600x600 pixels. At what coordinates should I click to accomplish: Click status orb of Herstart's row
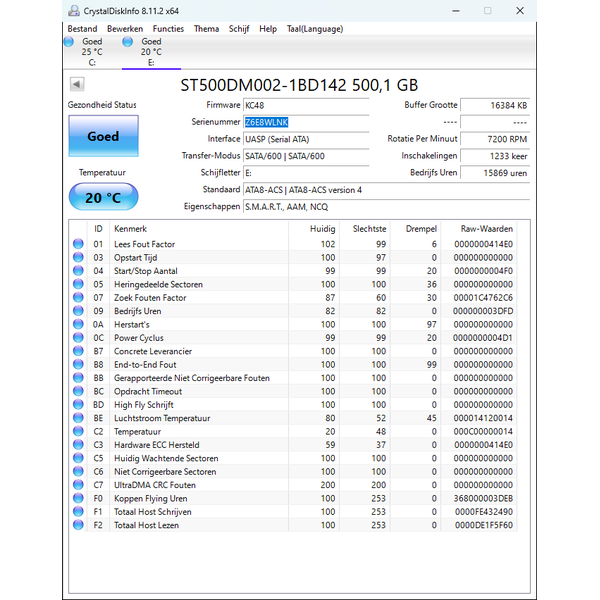click(x=78, y=324)
